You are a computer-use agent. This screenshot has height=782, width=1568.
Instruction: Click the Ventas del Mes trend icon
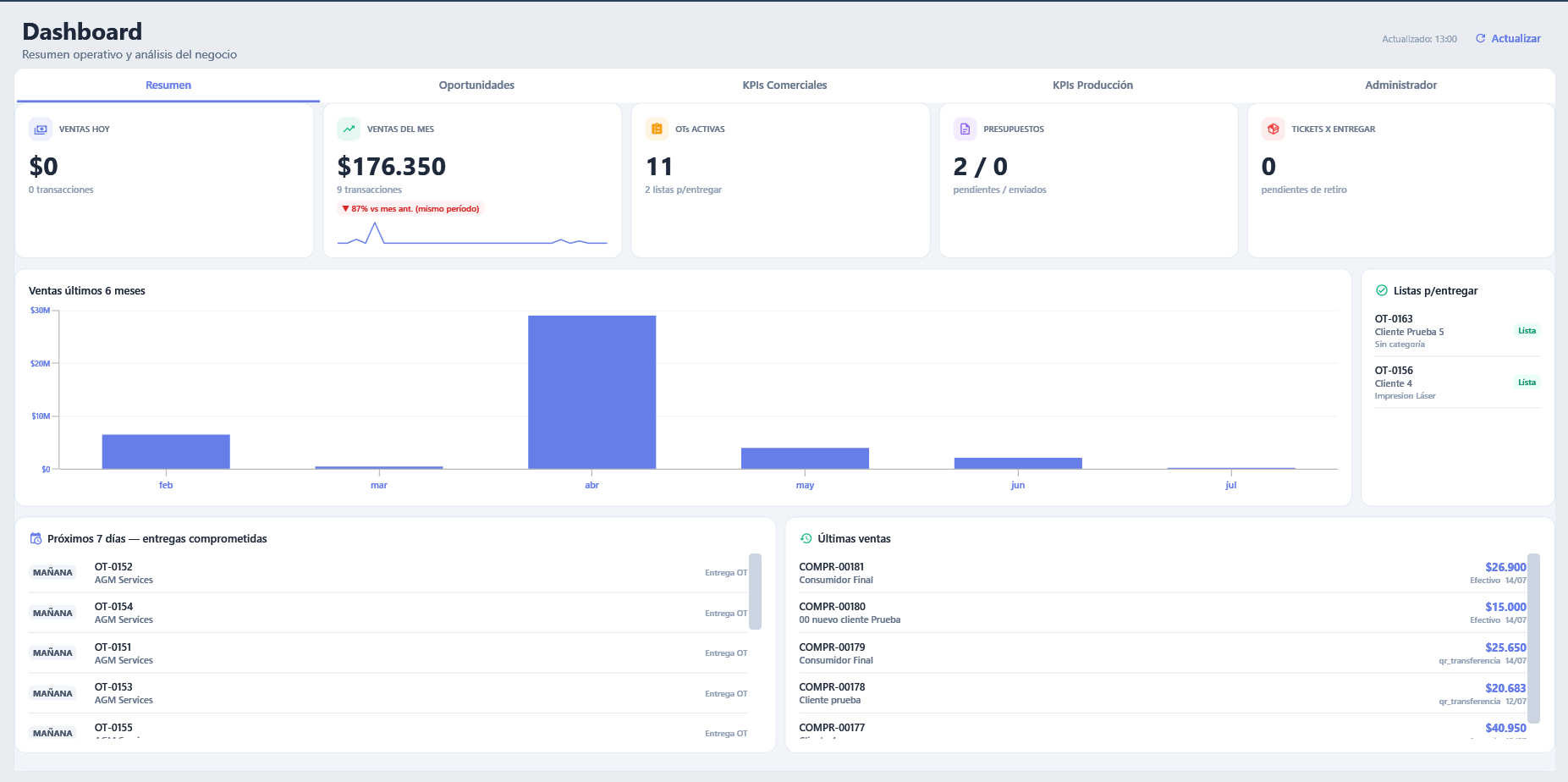pos(349,129)
